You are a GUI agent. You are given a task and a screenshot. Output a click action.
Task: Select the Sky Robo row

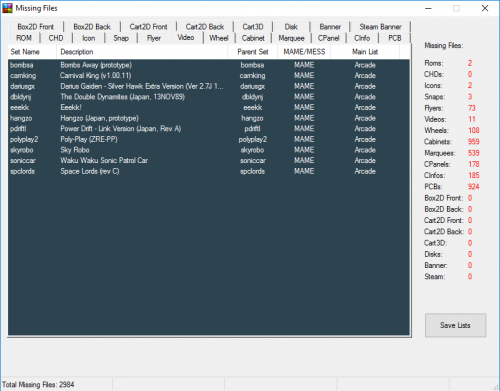(209, 150)
